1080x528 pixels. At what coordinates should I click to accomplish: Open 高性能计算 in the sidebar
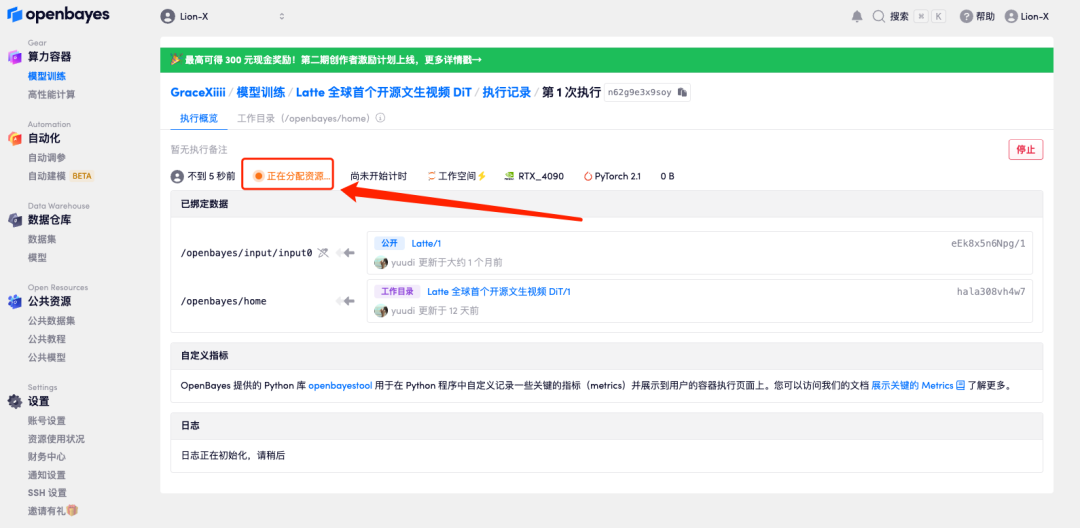click(52, 94)
